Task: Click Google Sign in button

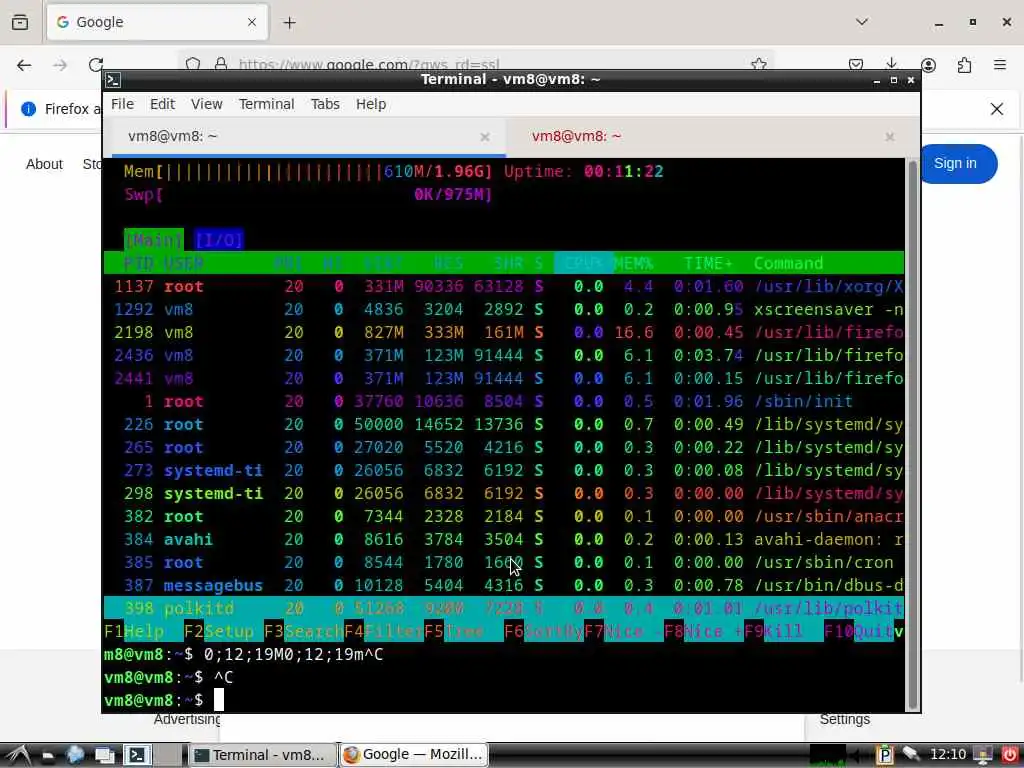Action: tap(955, 163)
